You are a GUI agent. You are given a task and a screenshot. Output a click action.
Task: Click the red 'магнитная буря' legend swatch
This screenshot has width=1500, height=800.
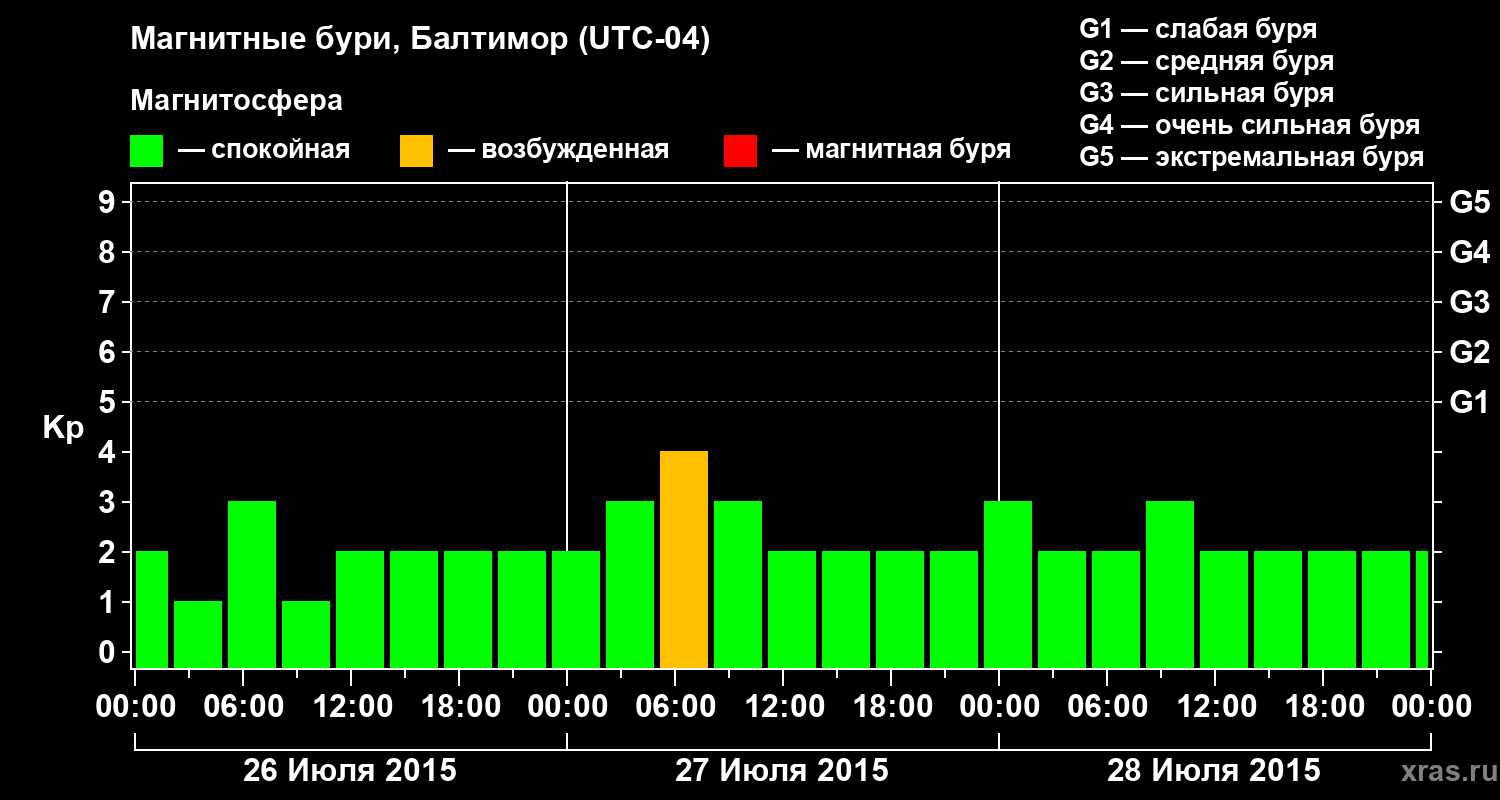pos(740,151)
